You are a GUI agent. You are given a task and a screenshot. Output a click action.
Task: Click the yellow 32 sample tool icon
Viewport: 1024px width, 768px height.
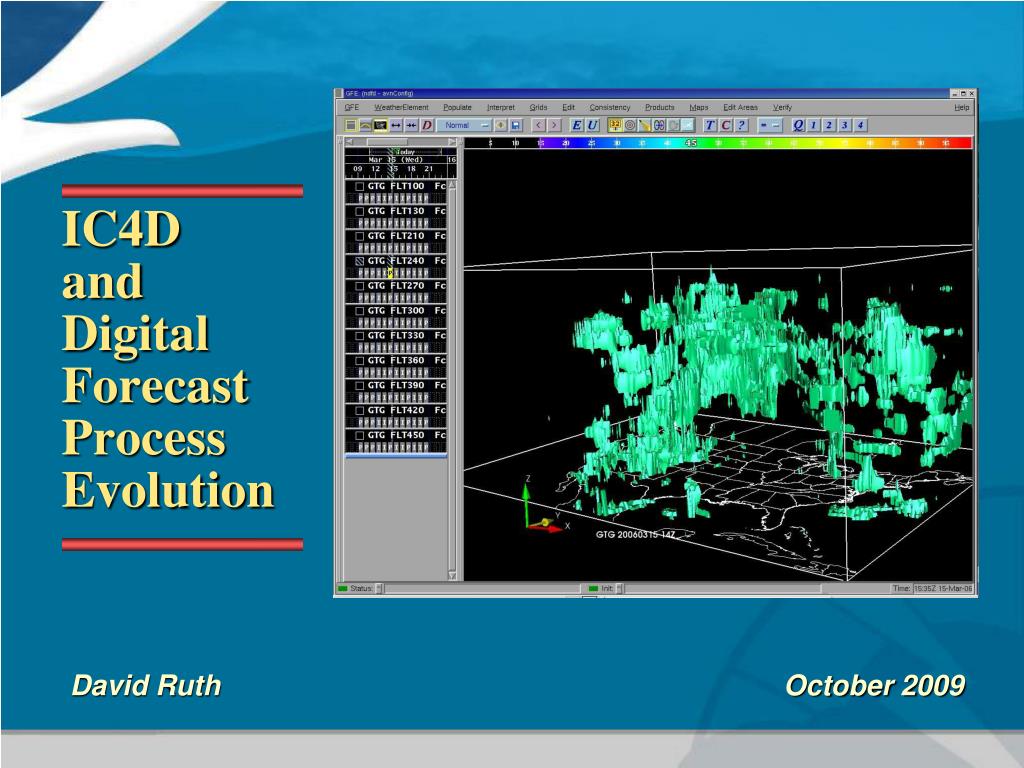[x=615, y=125]
